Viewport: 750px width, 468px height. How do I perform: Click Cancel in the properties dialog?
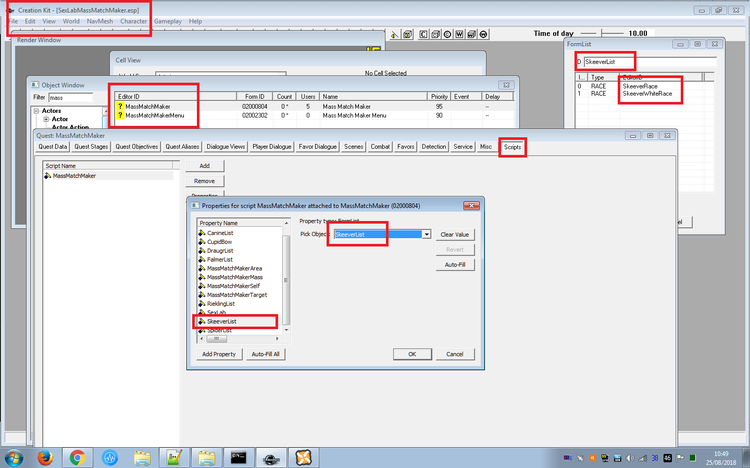pyautogui.click(x=455, y=354)
